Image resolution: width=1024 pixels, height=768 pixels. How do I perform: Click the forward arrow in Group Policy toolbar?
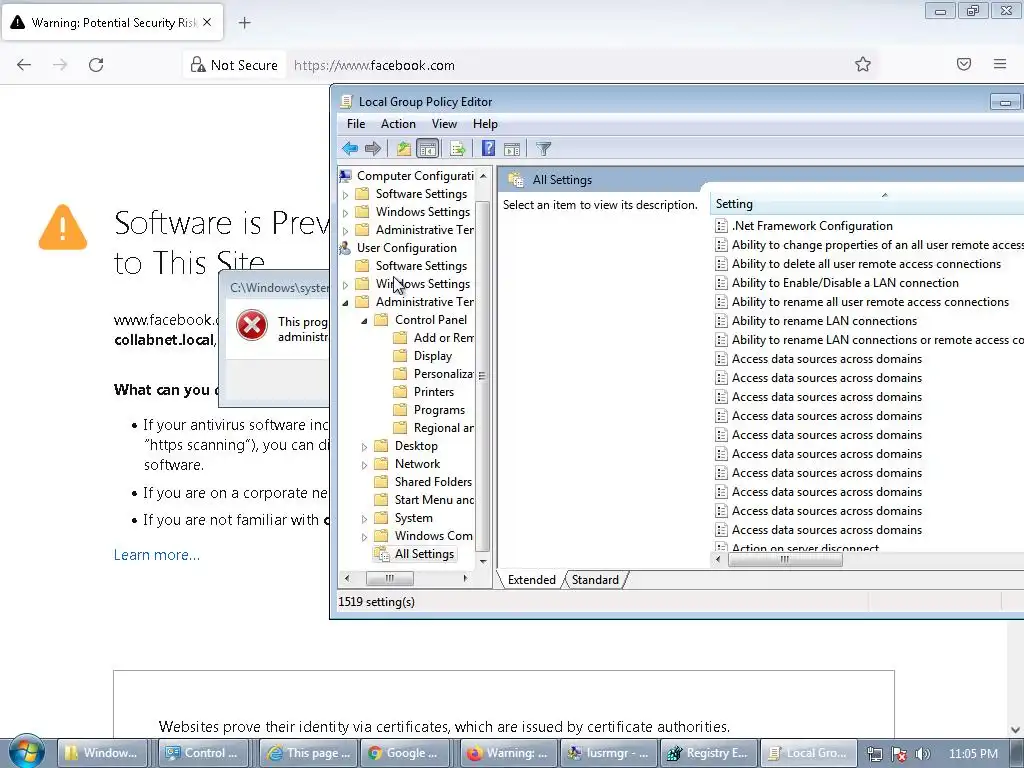point(373,149)
